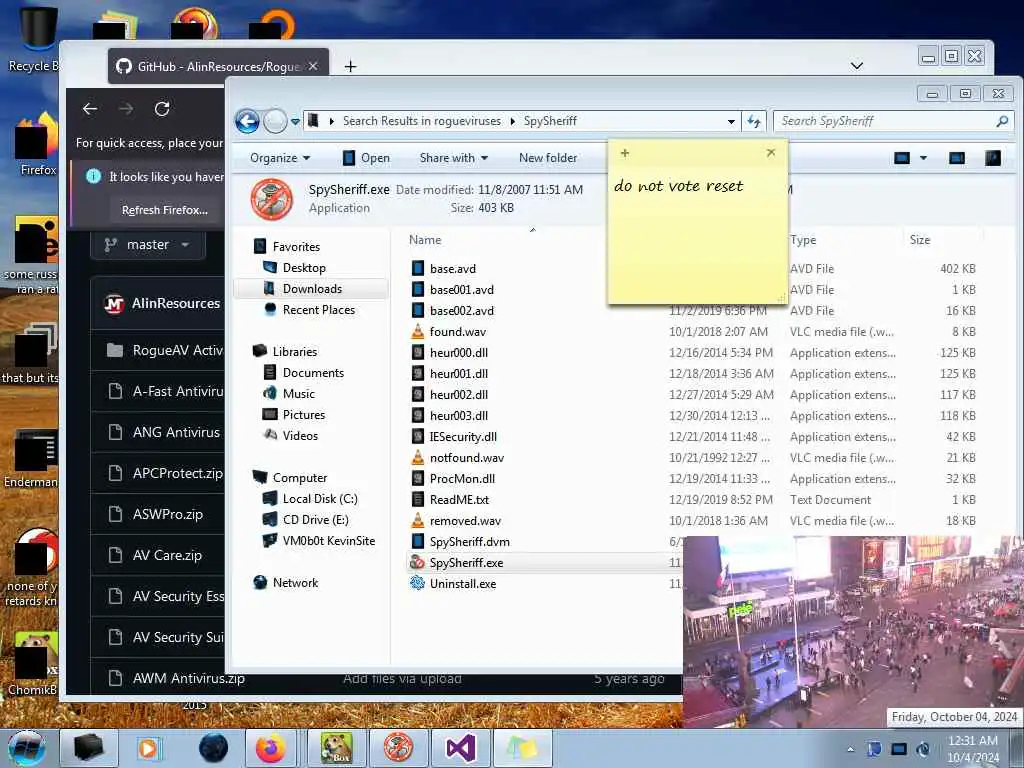Sort files by the Type column header

803,240
